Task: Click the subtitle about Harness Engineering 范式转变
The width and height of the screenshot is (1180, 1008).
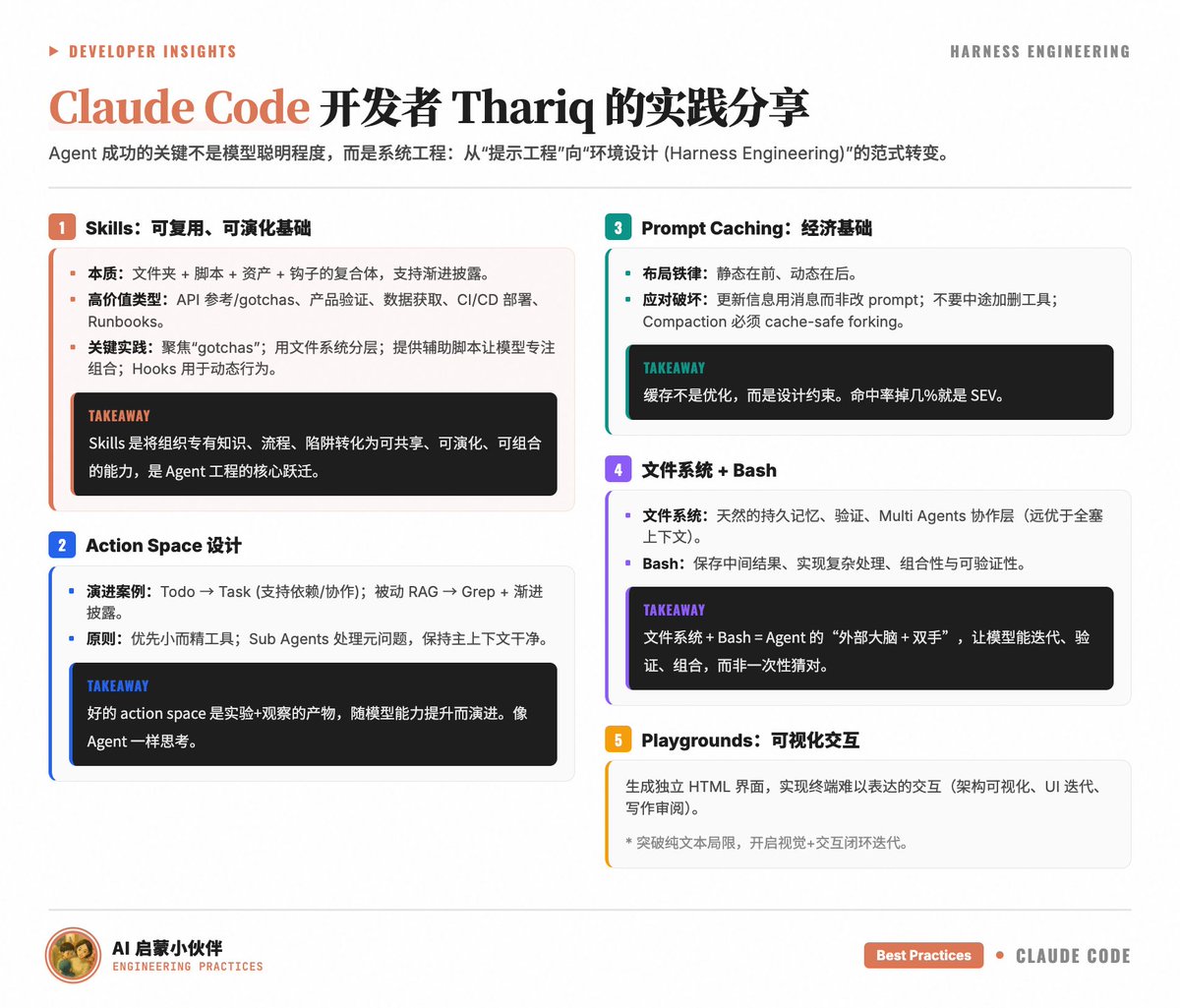Action: [x=500, y=153]
